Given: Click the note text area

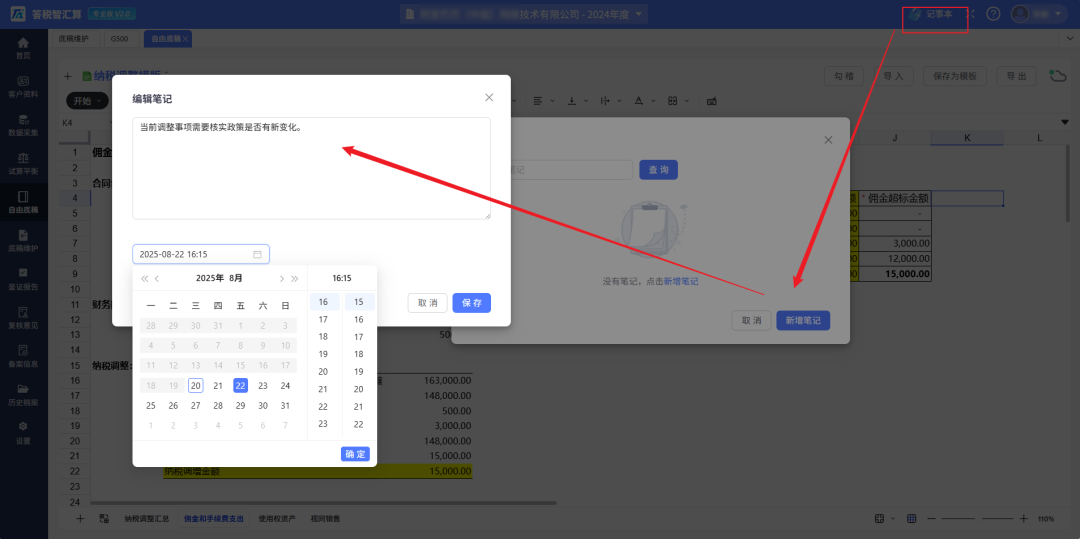Looking at the screenshot, I should 311,168.
